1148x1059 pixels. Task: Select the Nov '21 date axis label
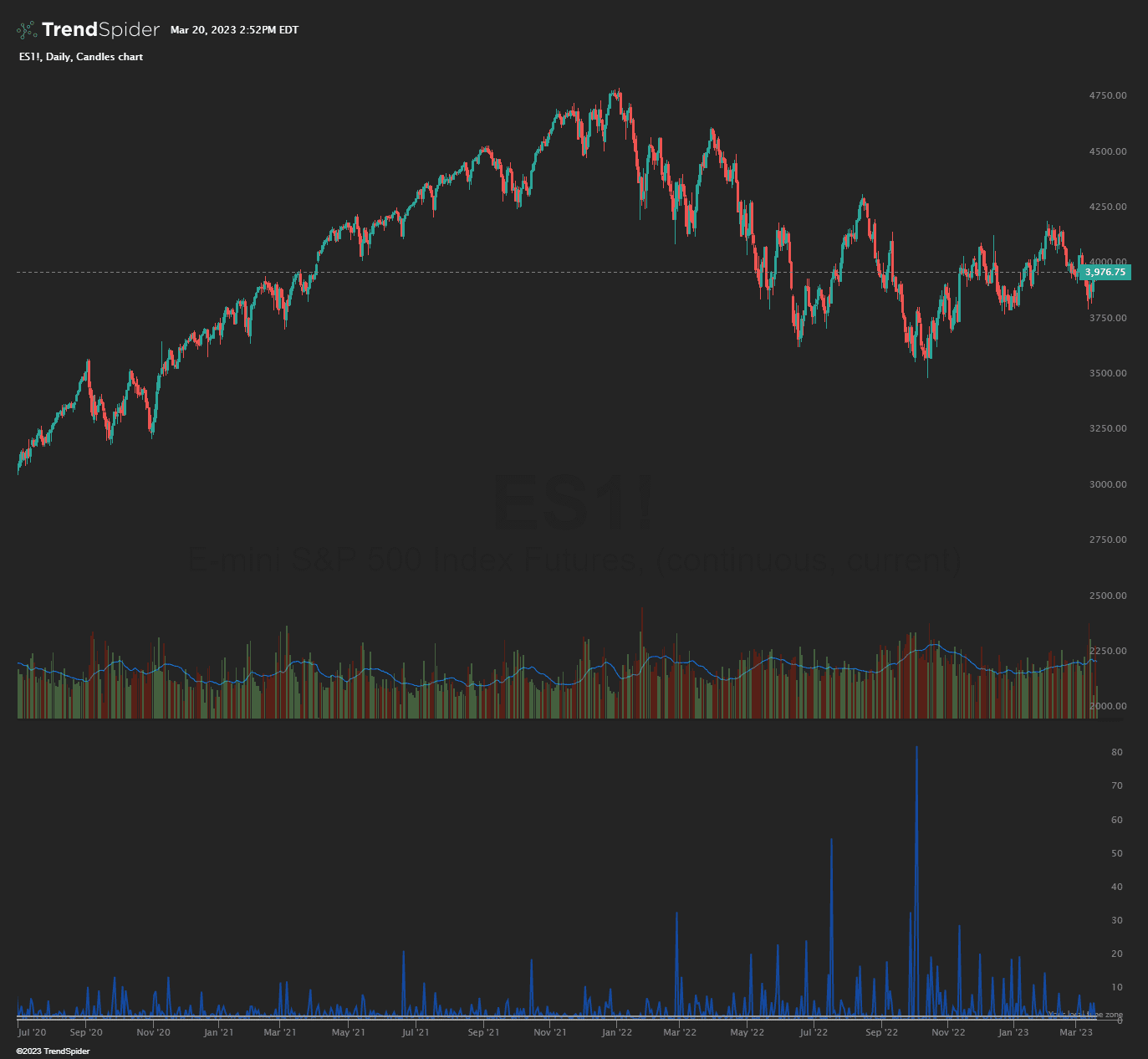pos(548,1032)
